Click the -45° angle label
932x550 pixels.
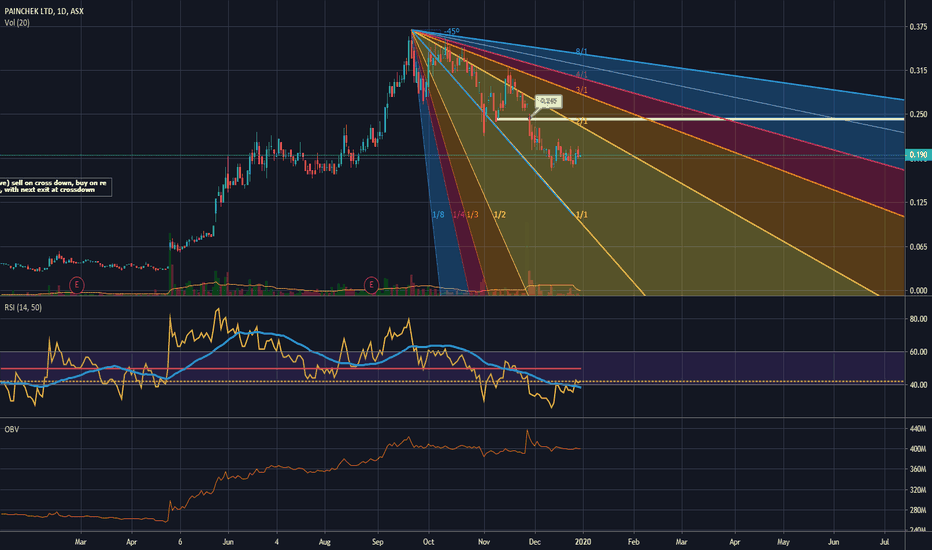pos(452,32)
